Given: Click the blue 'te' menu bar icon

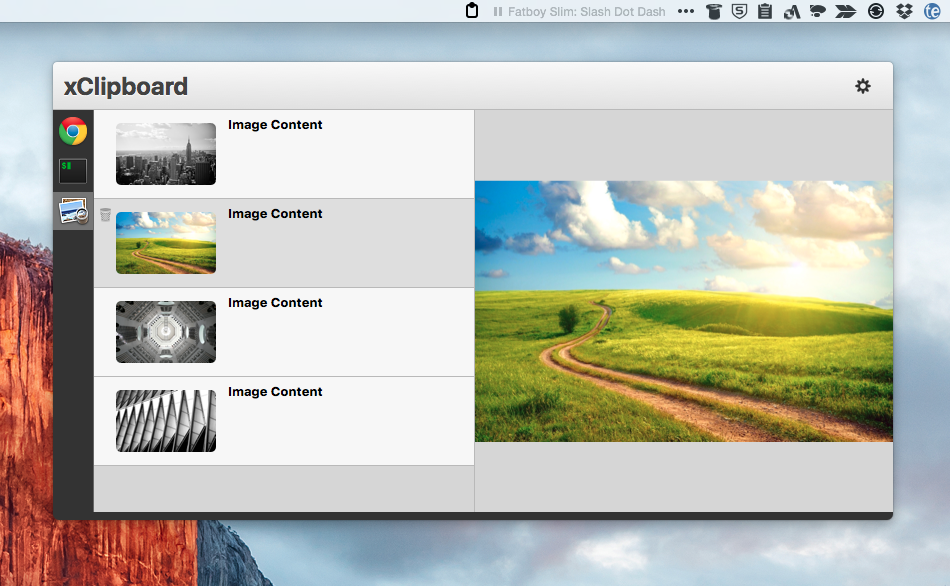Looking at the screenshot, I should point(932,12).
